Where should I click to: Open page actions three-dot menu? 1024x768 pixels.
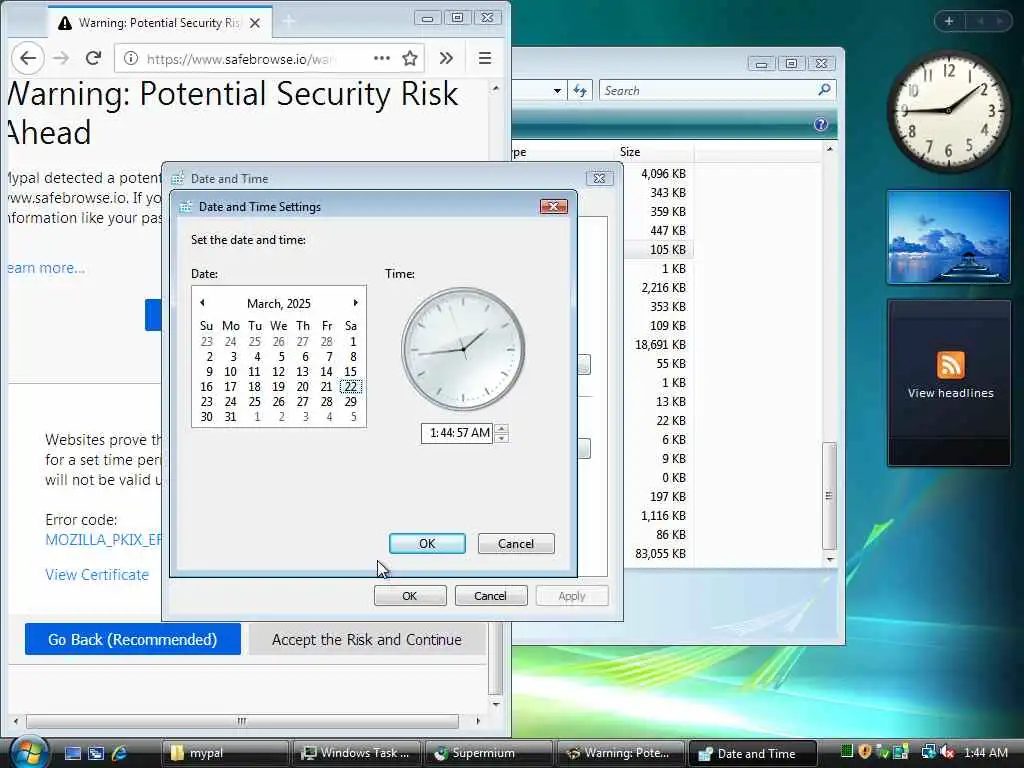(x=381, y=58)
